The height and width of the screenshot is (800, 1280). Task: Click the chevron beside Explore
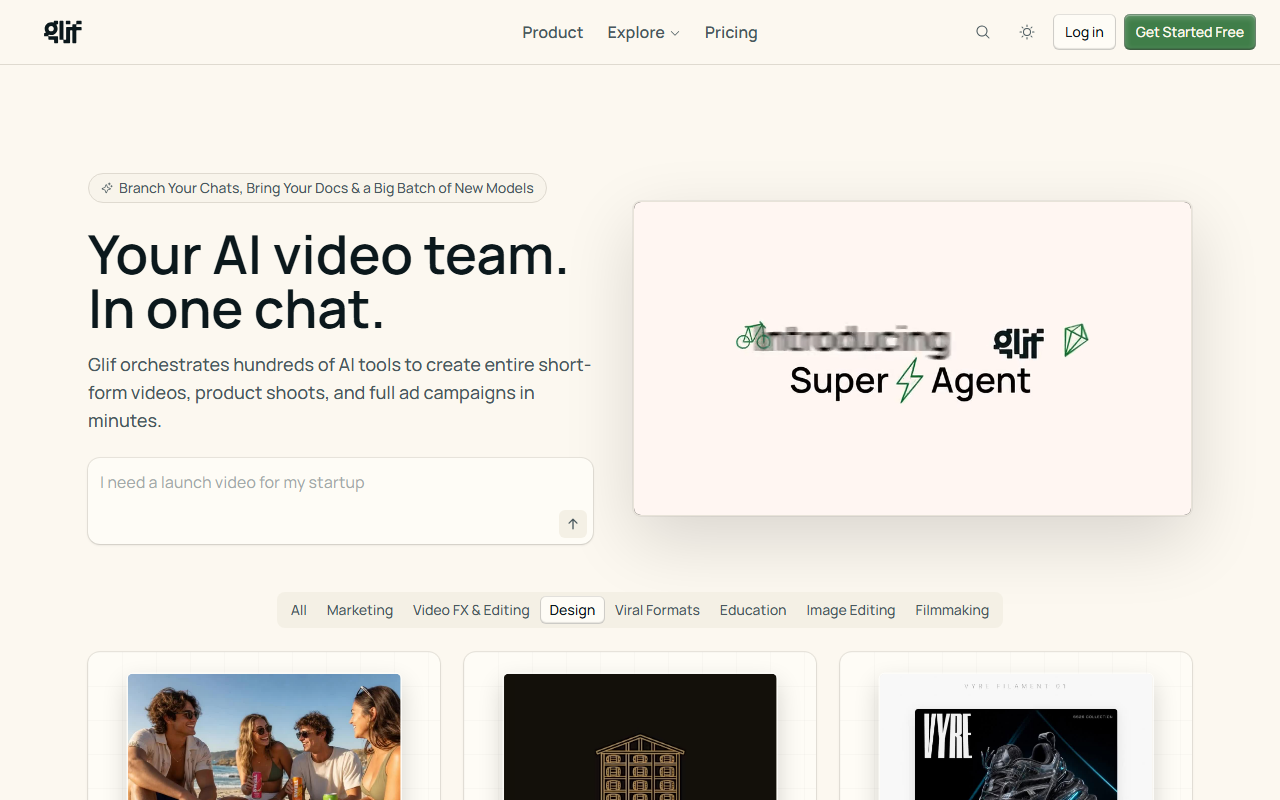(x=675, y=33)
